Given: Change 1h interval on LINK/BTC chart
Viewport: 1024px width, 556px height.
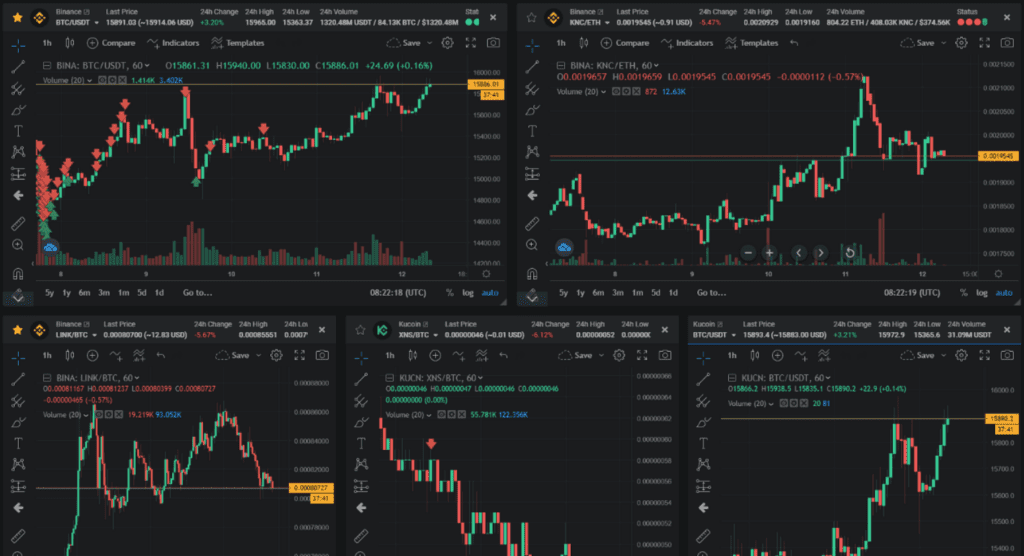Looking at the screenshot, I should (x=47, y=355).
